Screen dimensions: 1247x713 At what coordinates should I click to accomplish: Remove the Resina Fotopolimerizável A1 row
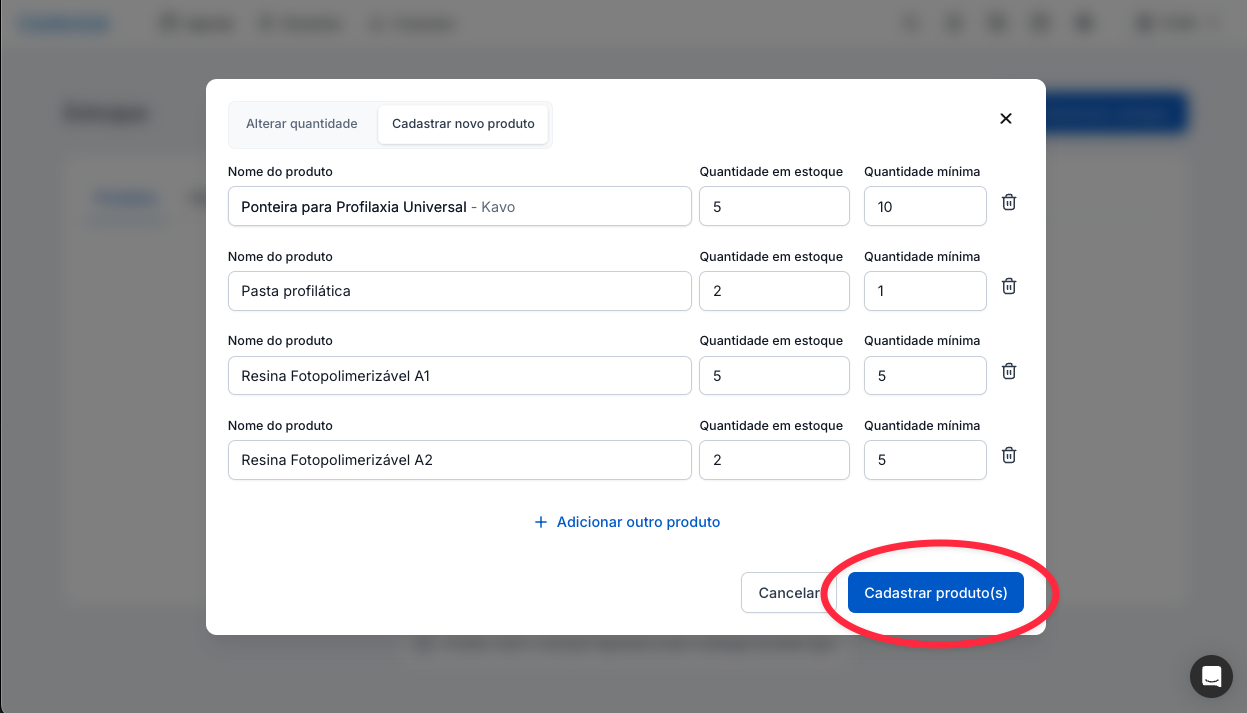[x=1009, y=372]
